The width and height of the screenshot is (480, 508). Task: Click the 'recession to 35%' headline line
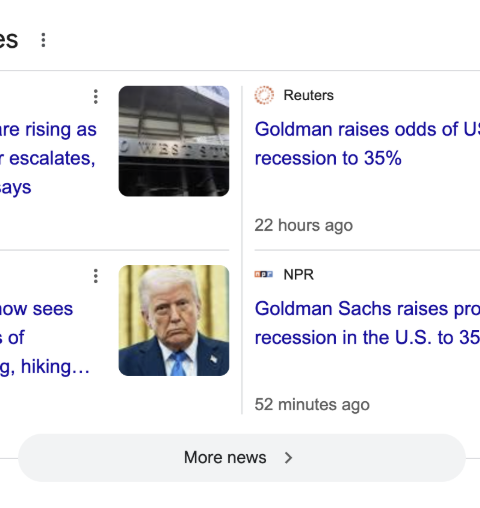(328, 158)
